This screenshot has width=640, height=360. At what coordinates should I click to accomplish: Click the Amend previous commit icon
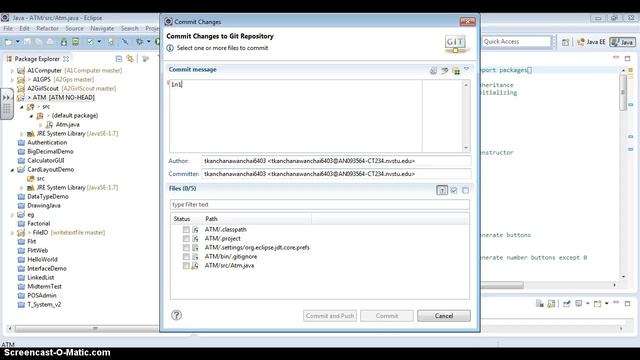433,71
